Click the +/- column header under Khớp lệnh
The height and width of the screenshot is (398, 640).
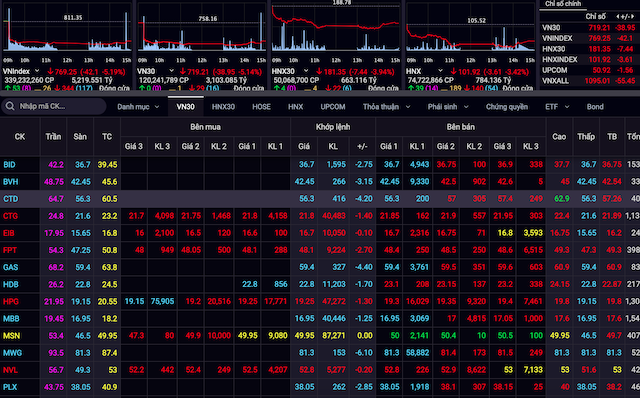pyautogui.click(x=362, y=147)
